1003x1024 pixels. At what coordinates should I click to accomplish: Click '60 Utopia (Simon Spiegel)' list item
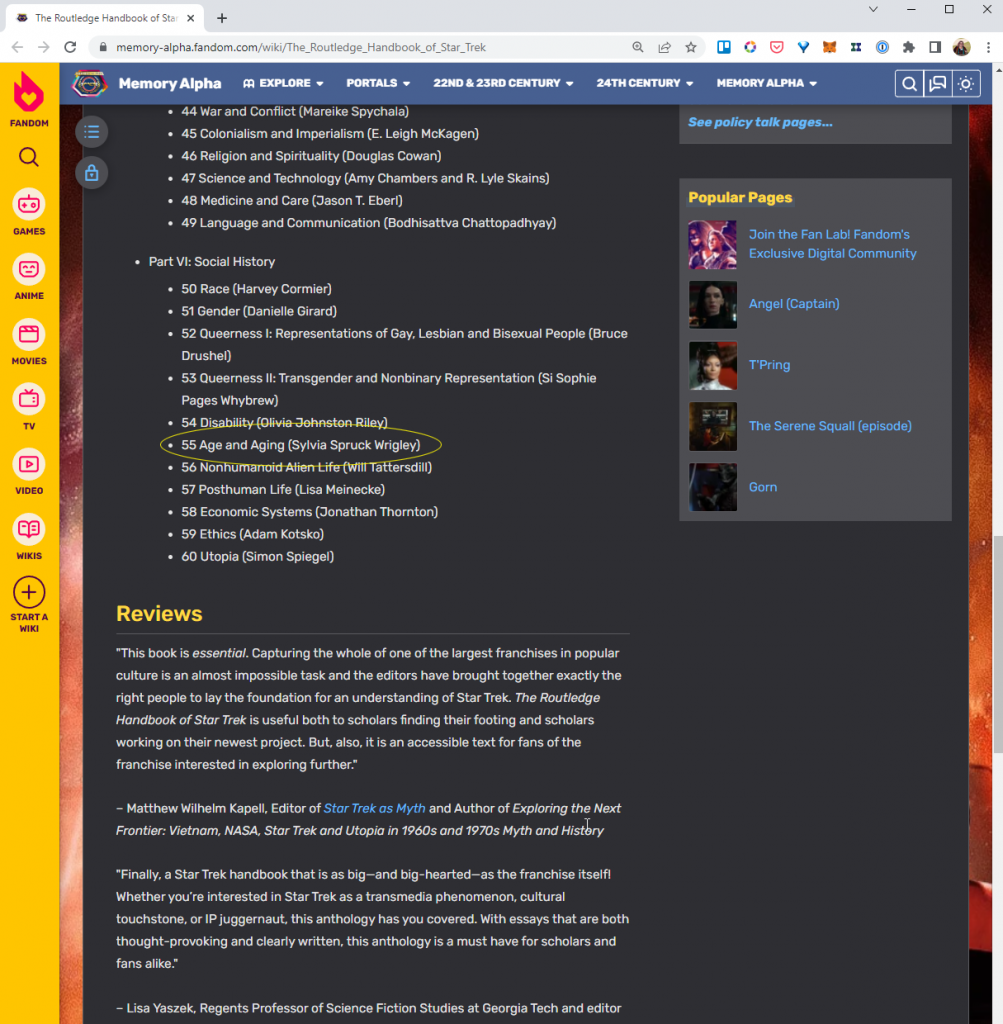[x=257, y=557]
